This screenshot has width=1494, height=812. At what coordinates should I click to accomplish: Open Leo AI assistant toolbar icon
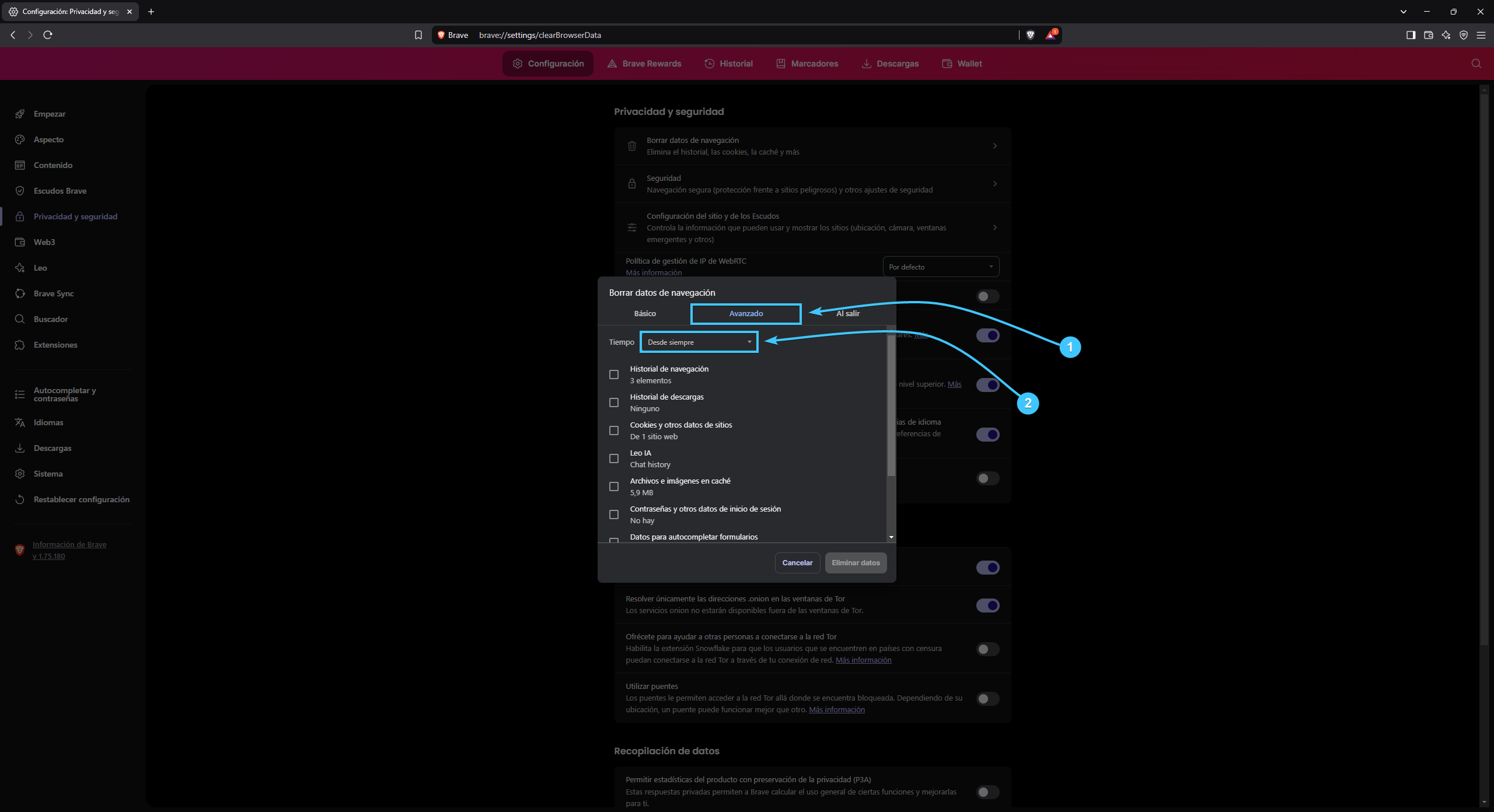coord(1446,35)
